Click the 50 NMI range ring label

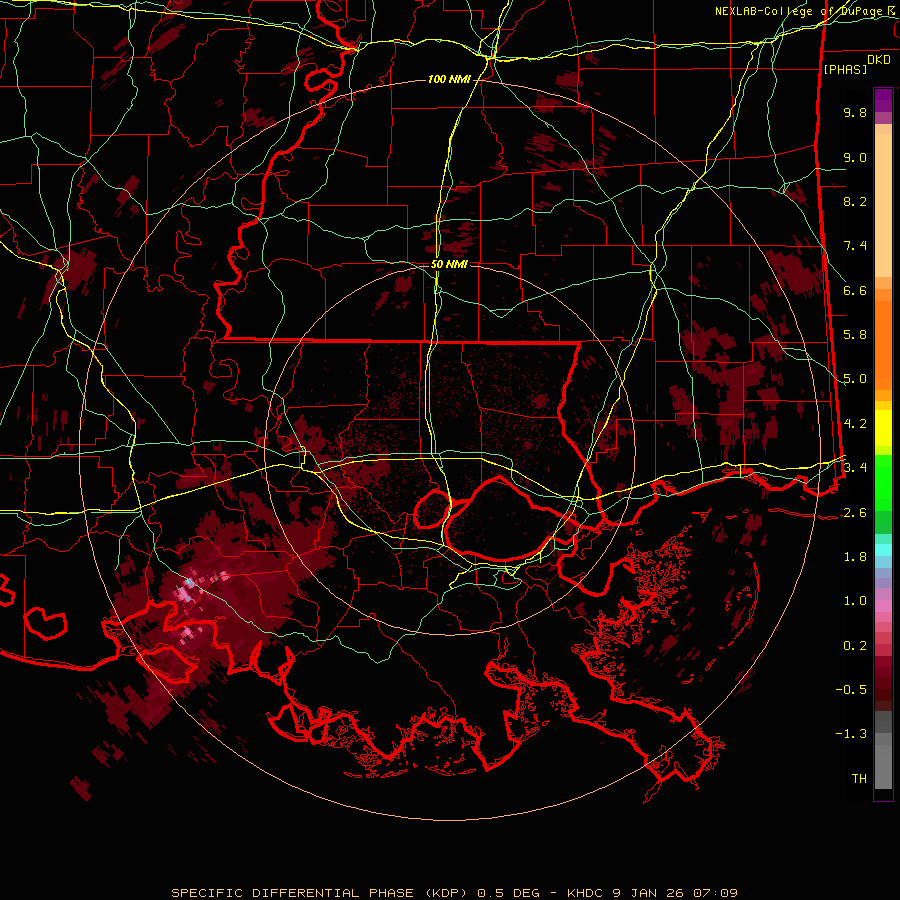tap(449, 264)
